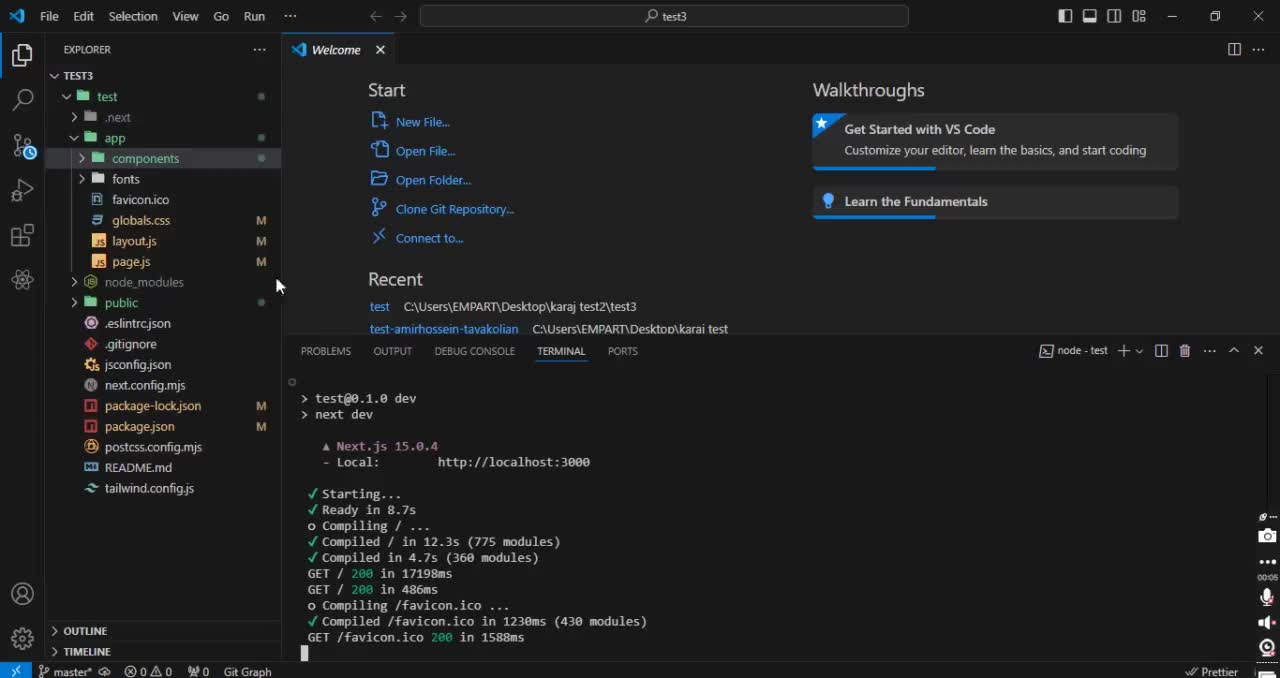Click the Clone Git Repository link
Viewport: 1280px width, 678px height.
pos(454,209)
